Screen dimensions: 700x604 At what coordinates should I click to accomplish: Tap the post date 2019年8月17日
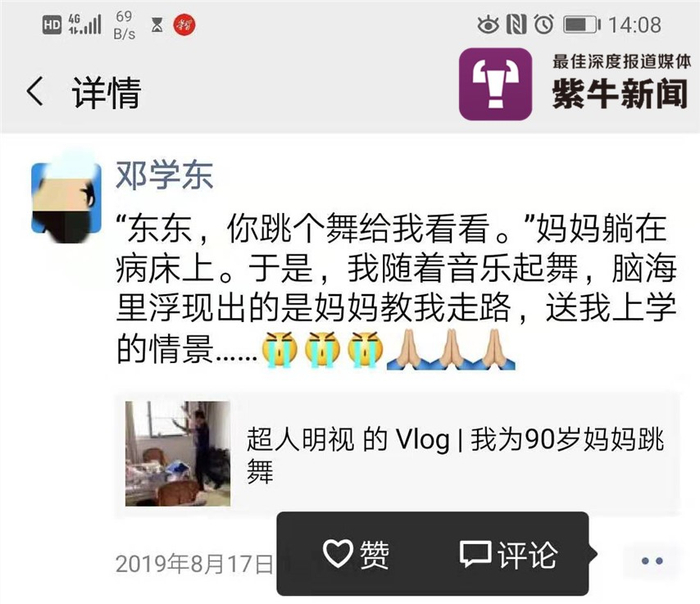tap(194, 563)
